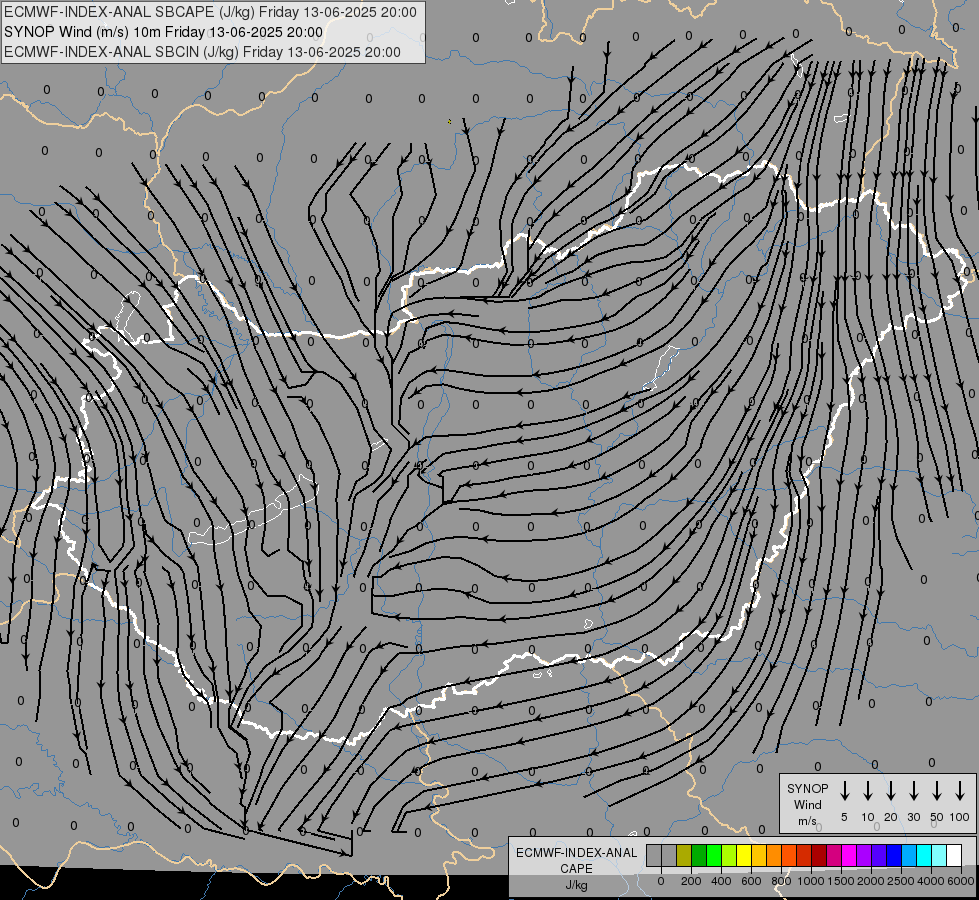Click the SBCAPE title line in header

point(210,12)
